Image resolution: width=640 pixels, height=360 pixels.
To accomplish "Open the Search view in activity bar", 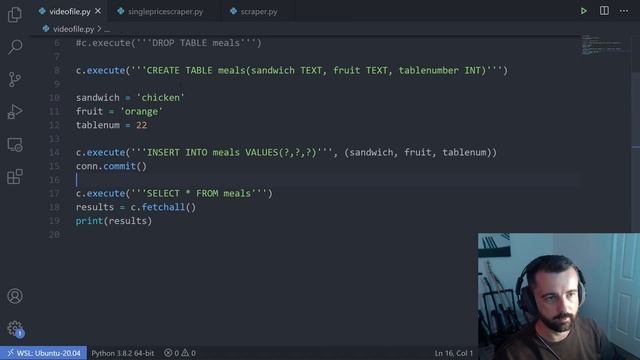I will pos(15,47).
